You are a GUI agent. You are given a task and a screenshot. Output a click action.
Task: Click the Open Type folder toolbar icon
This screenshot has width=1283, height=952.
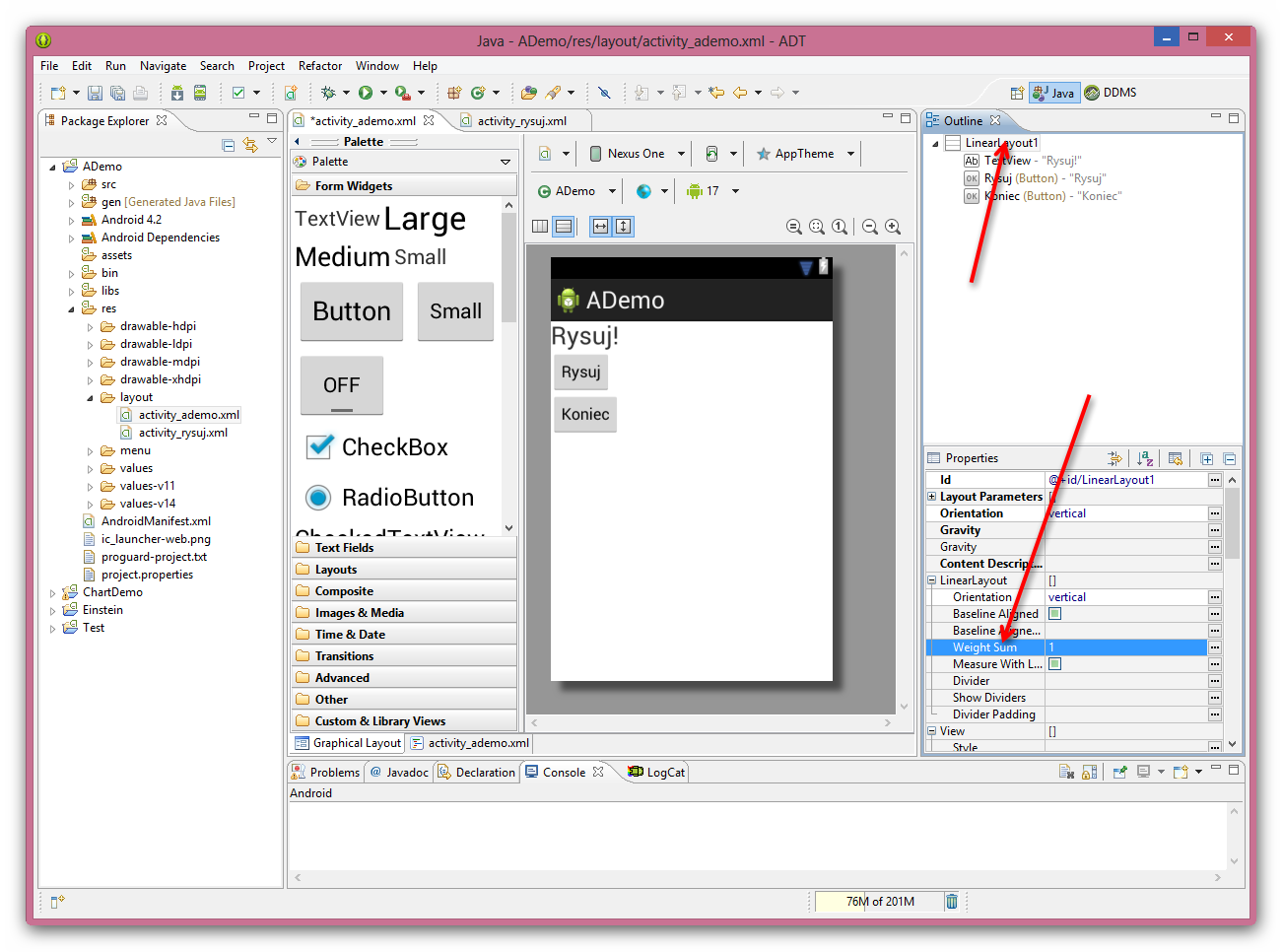click(x=529, y=93)
